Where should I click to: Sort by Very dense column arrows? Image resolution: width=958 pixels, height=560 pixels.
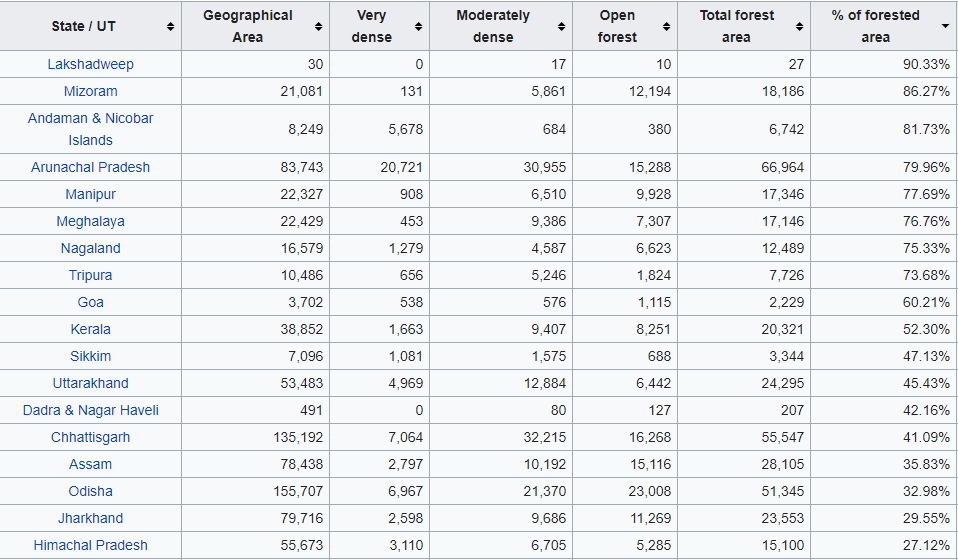pyautogui.click(x=418, y=27)
